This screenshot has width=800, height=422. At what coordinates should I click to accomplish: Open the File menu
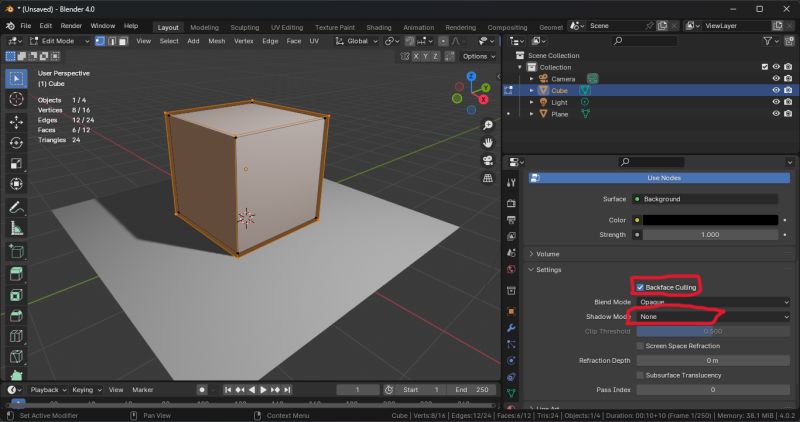coord(26,26)
